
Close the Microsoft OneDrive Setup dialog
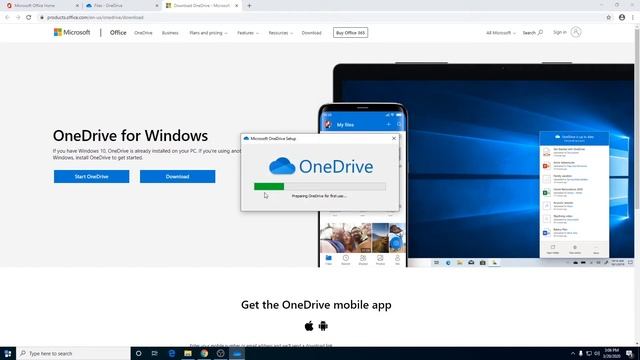point(394,138)
